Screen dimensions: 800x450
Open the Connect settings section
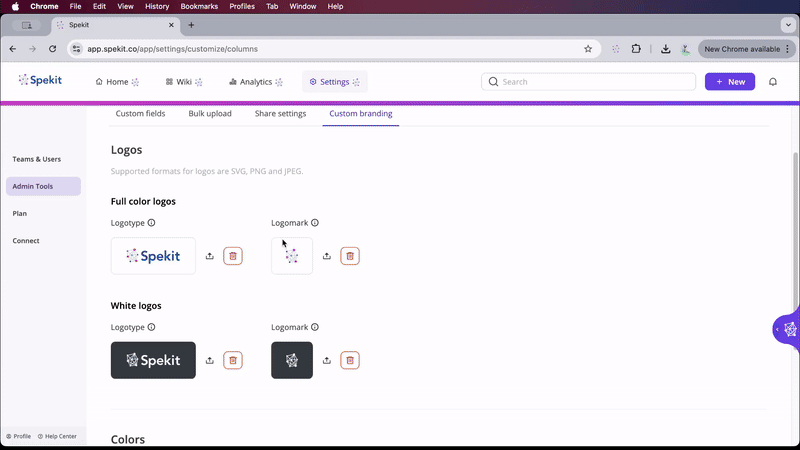(x=26, y=240)
